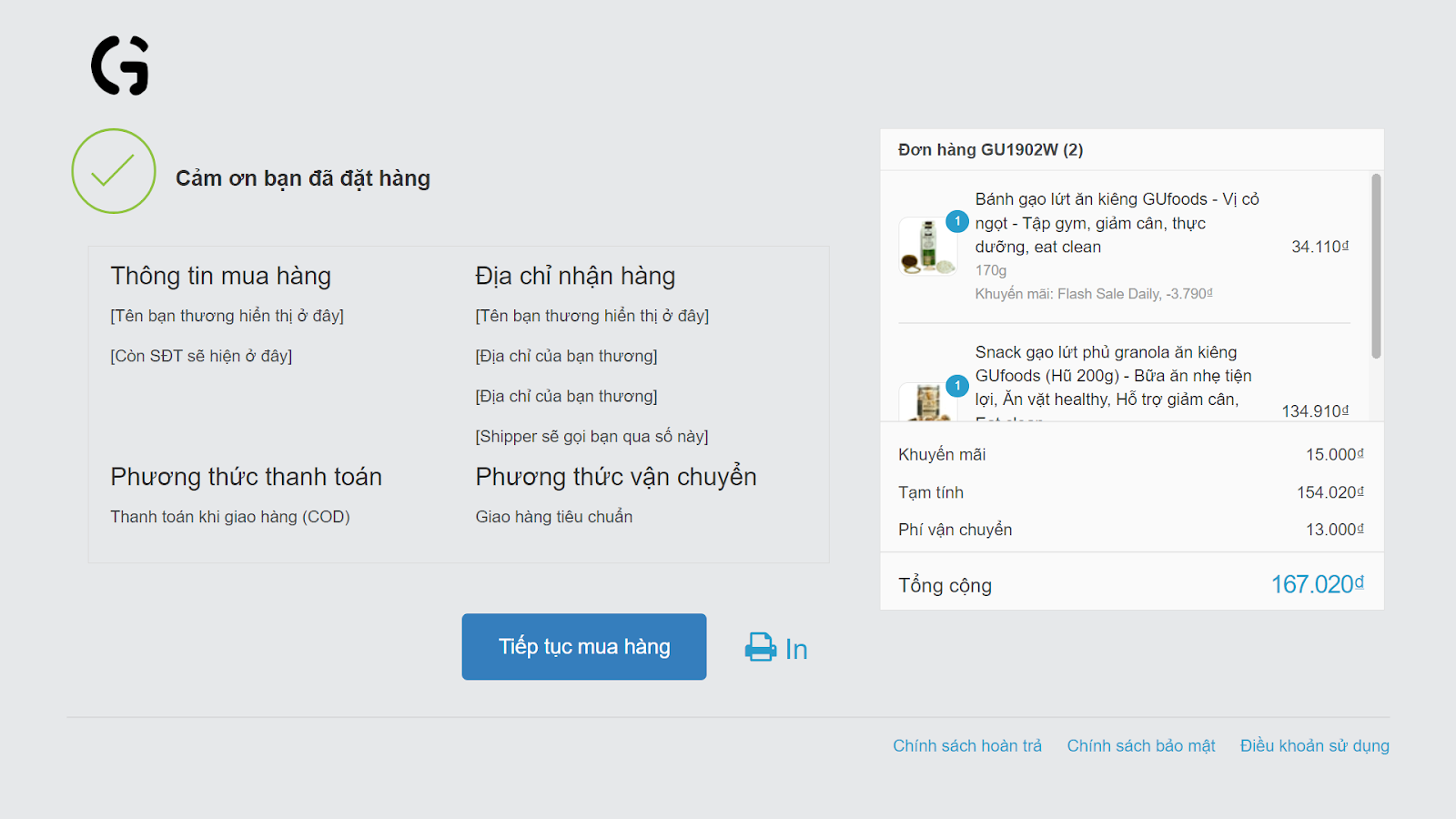Viewport: 1456px width, 819px height.
Task: Click the quantity badge on Snack gạo lứt item
Action: pyautogui.click(x=957, y=386)
